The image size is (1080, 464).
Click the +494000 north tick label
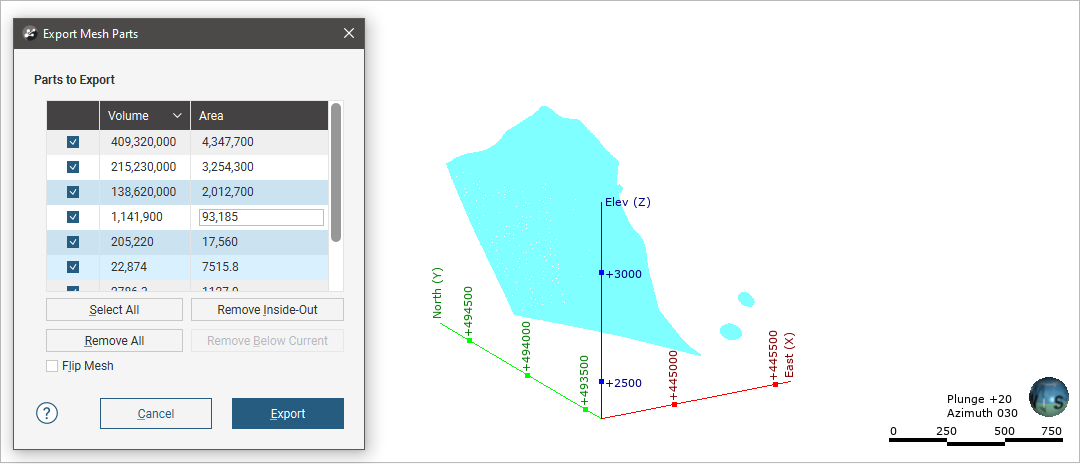pos(527,345)
